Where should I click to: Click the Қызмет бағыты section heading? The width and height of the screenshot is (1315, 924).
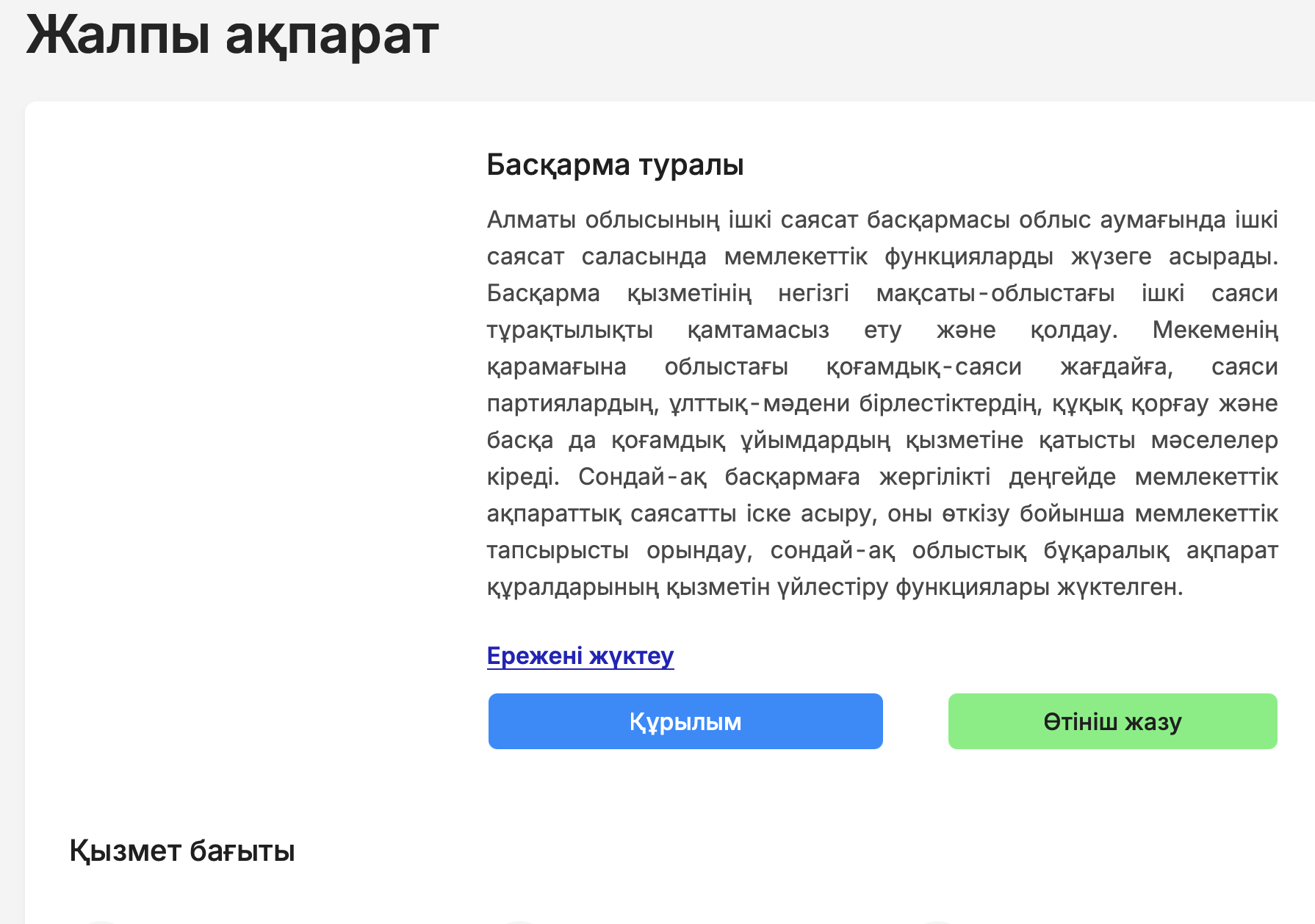click(181, 851)
